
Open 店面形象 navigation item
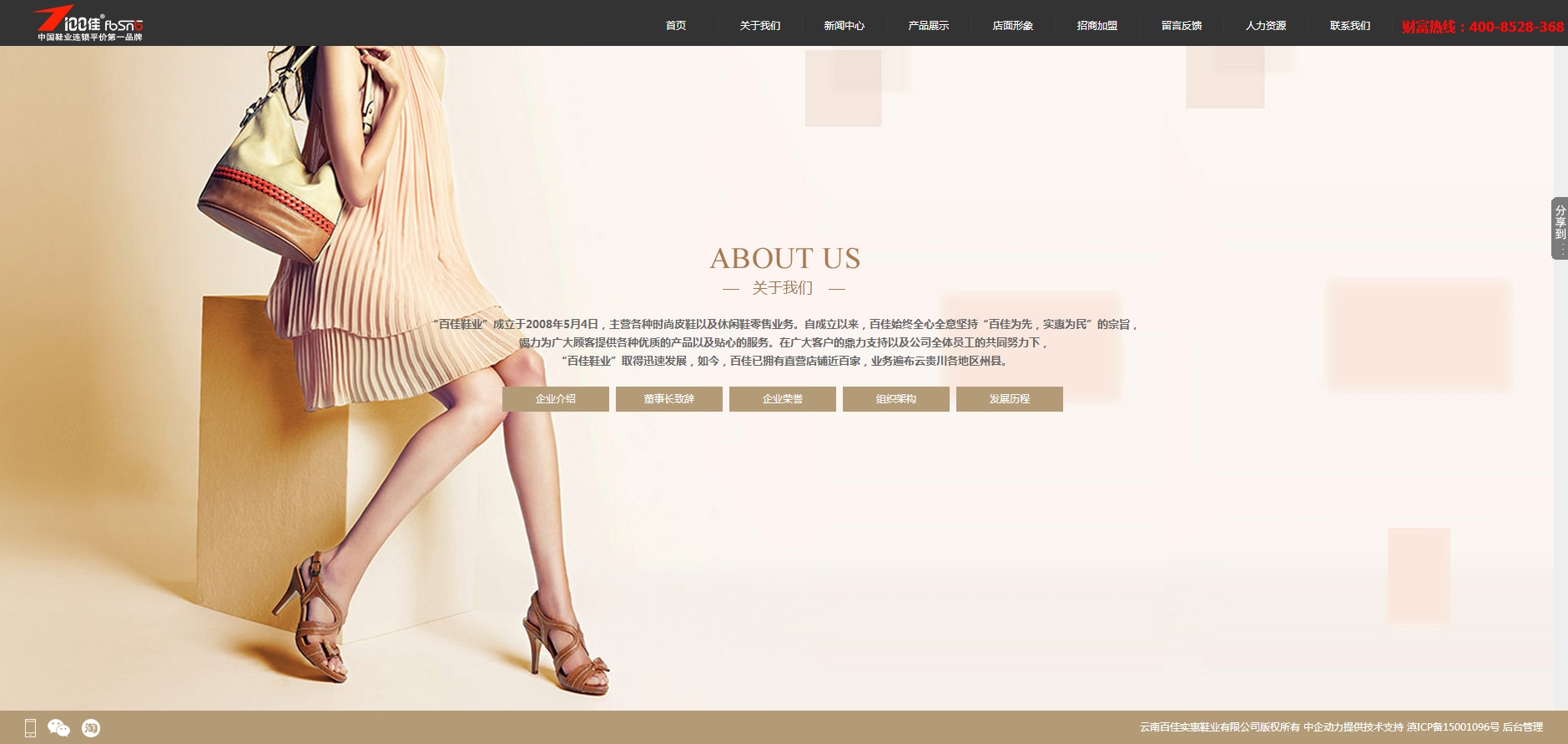point(1013,26)
